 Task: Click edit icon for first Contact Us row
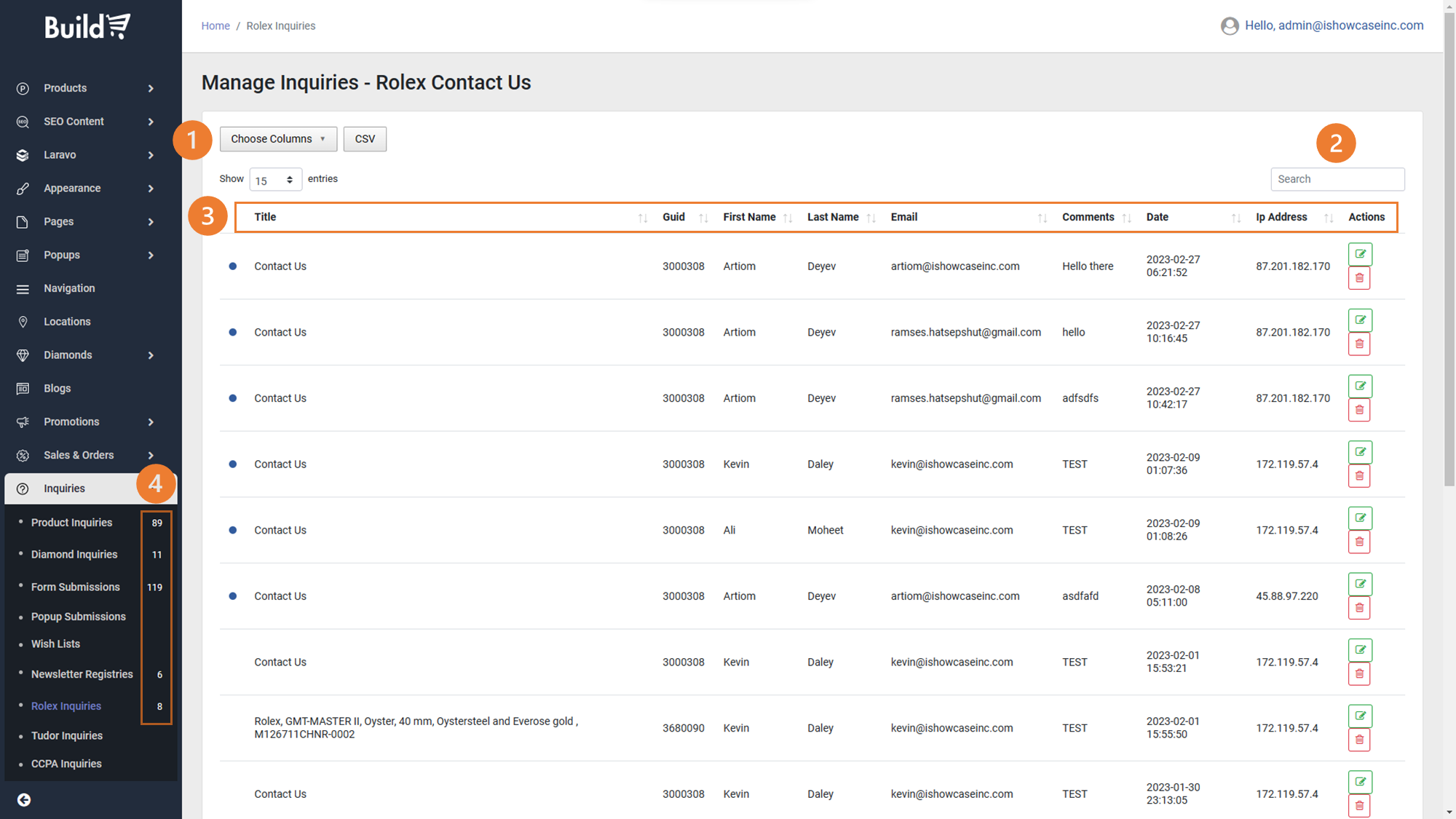[1359, 254]
